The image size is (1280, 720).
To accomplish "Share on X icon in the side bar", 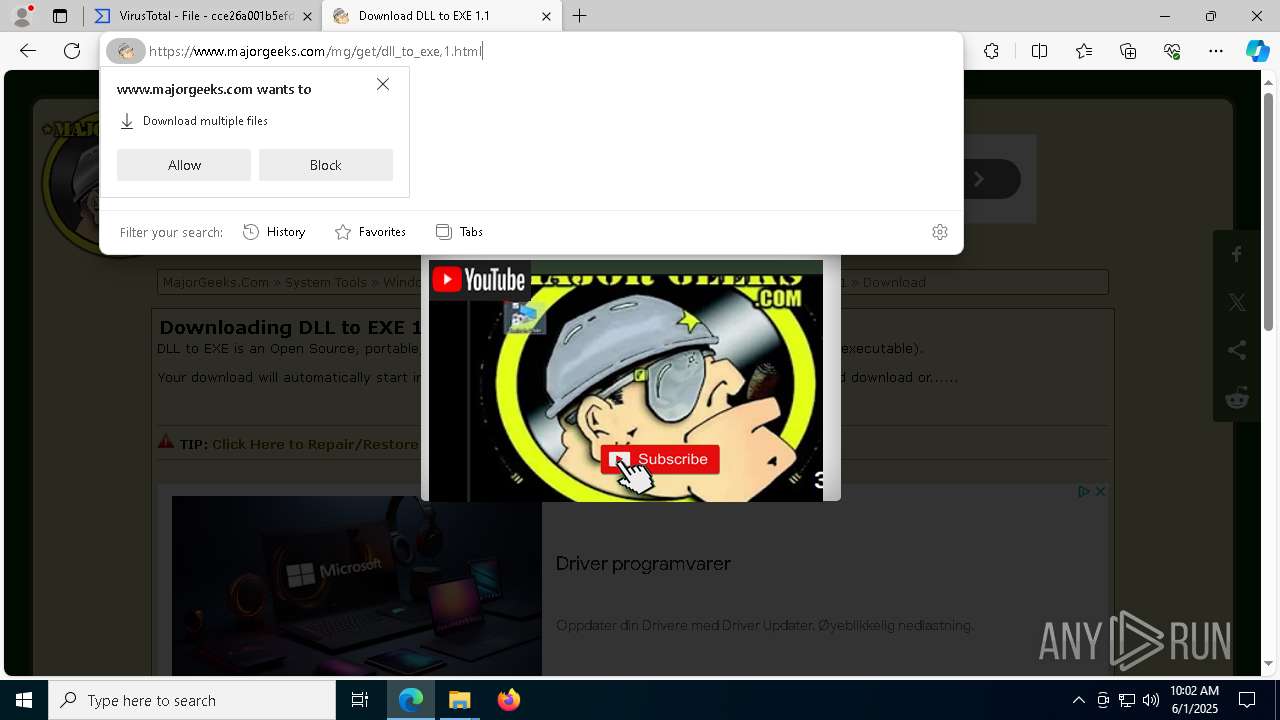I will pos(1237,302).
